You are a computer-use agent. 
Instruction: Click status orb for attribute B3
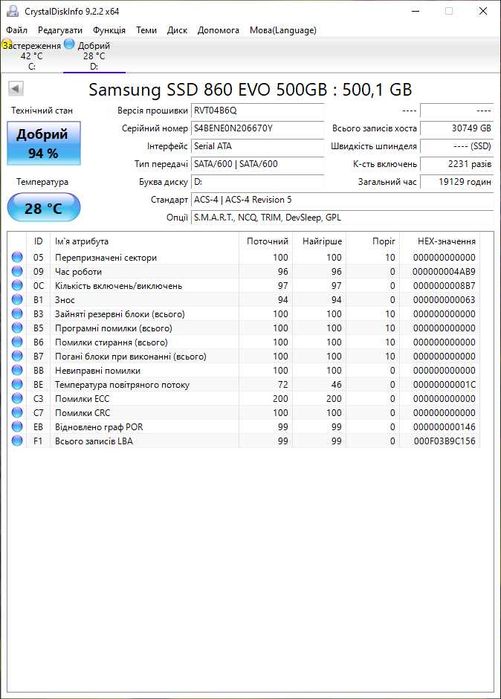pyautogui.click(x=17, y=314)
